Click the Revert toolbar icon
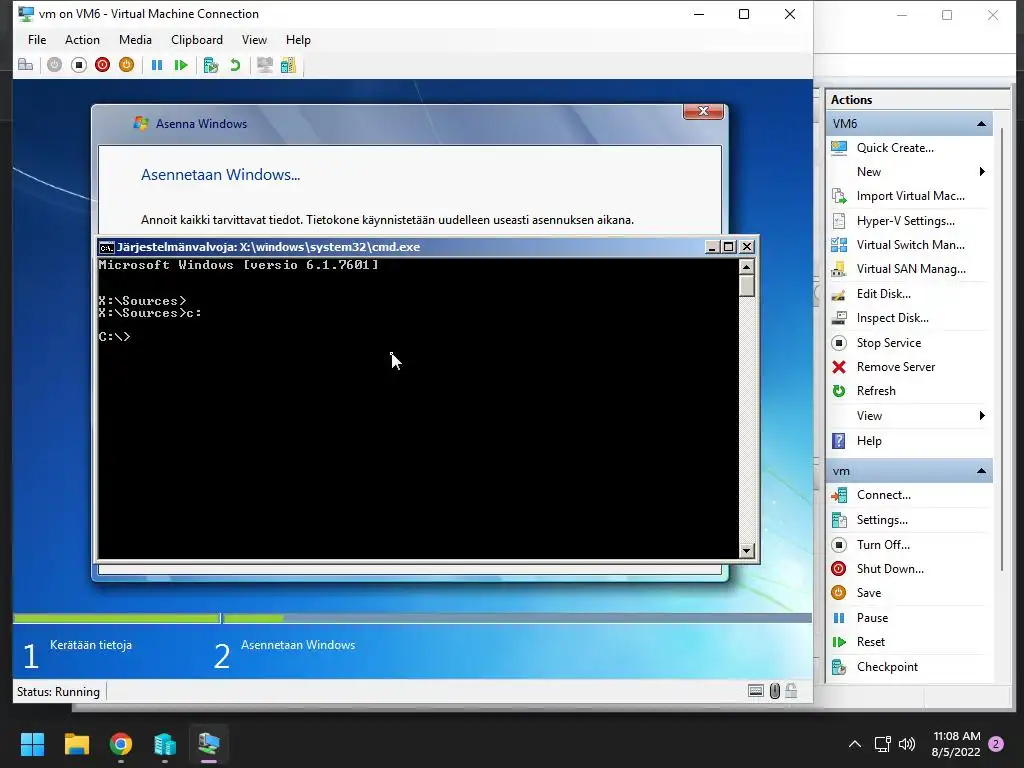 (x=235, y=65)
